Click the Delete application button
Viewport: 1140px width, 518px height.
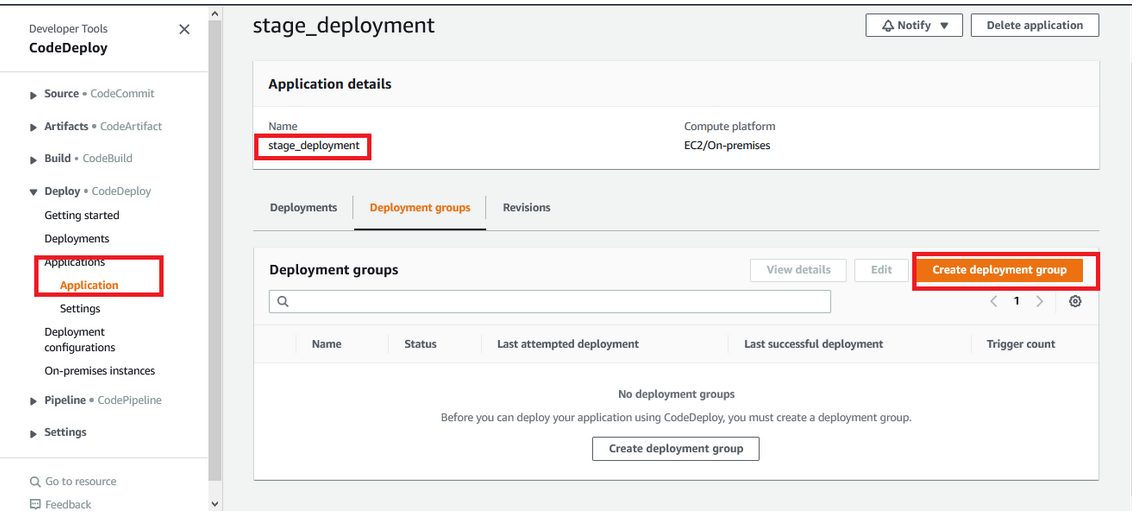[x=1035, y=25]
